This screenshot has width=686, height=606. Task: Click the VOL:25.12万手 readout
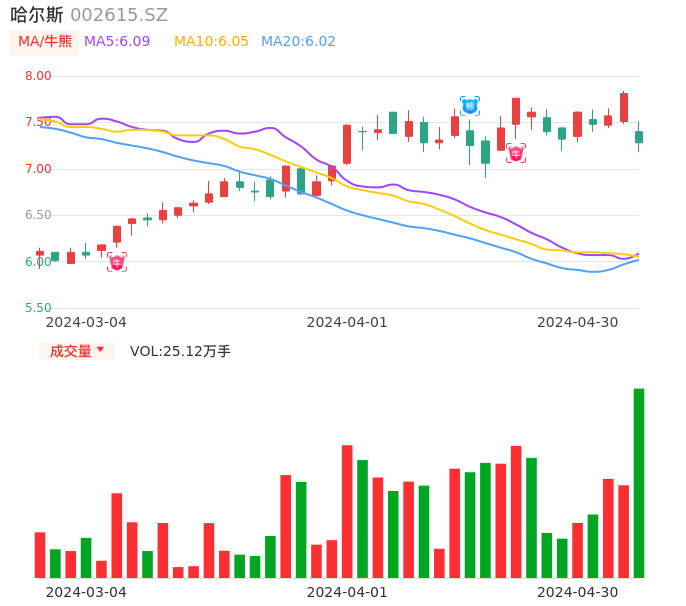pos(180,351)
